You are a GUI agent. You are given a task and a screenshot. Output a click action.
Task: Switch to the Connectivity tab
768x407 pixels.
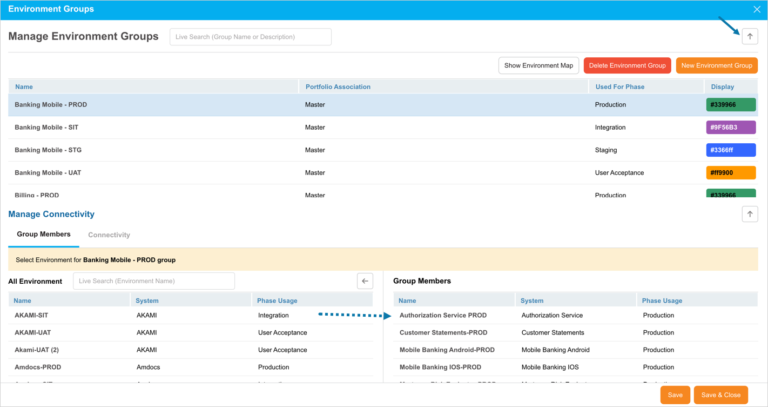[109, 235]
